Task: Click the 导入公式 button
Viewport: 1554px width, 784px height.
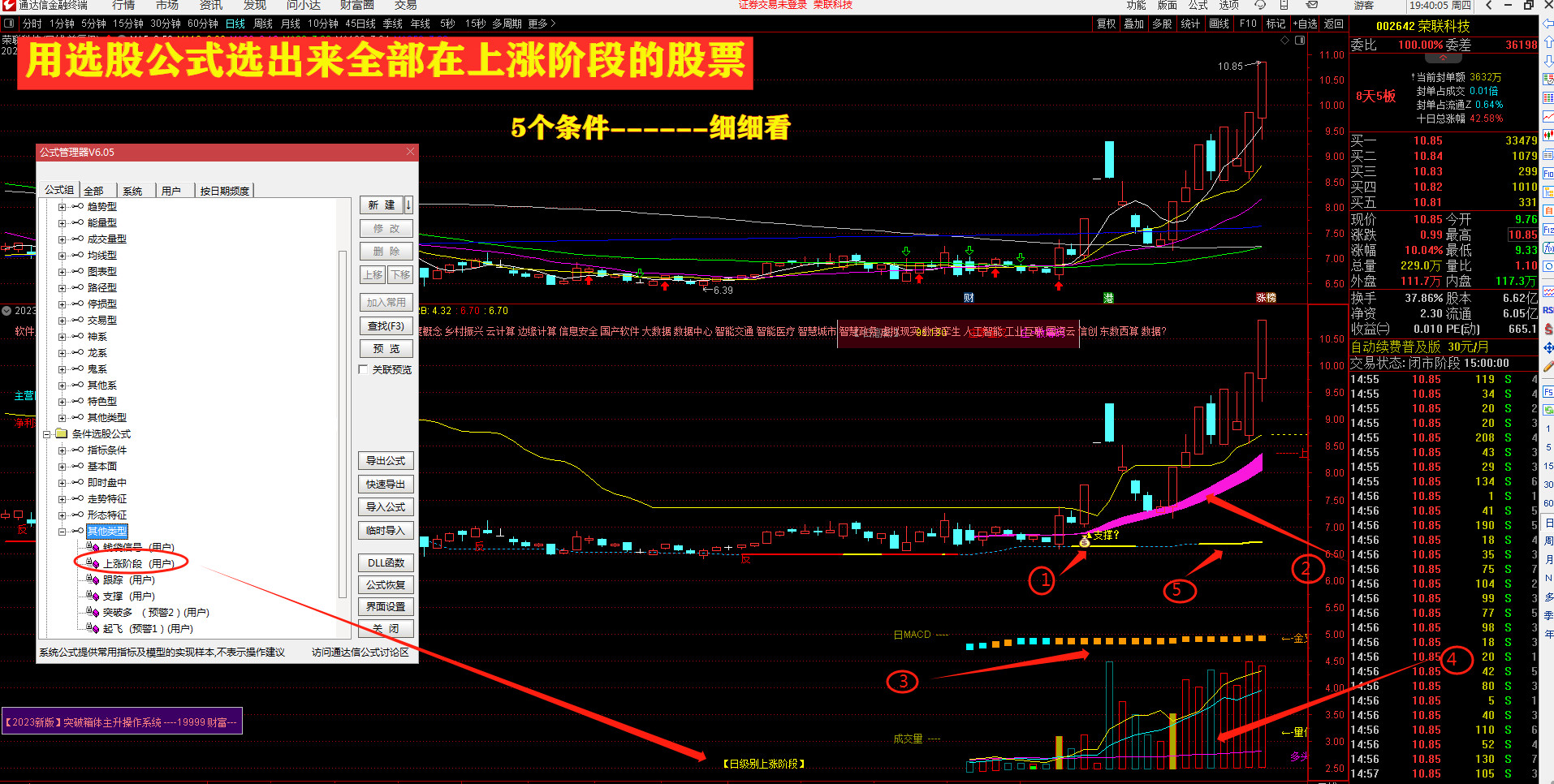Action: tap(386, 506)
